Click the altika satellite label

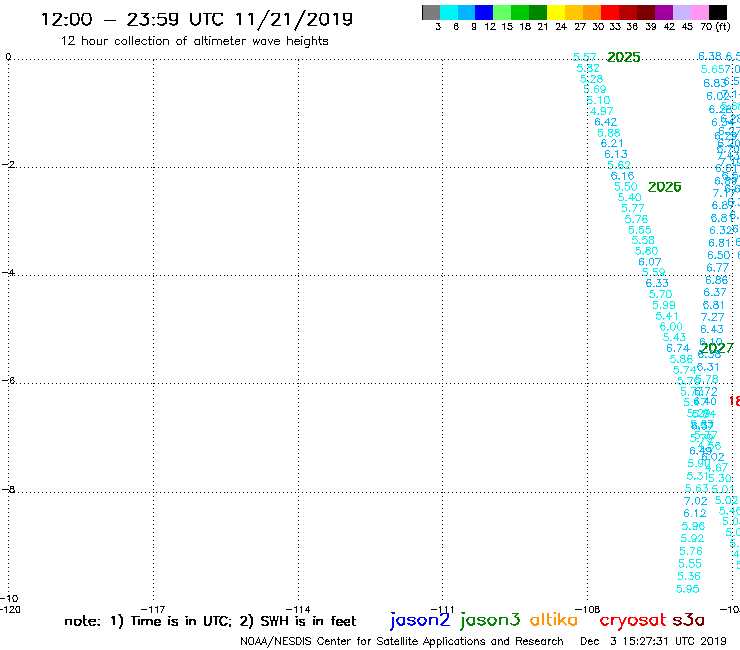[x=554, y=619]
